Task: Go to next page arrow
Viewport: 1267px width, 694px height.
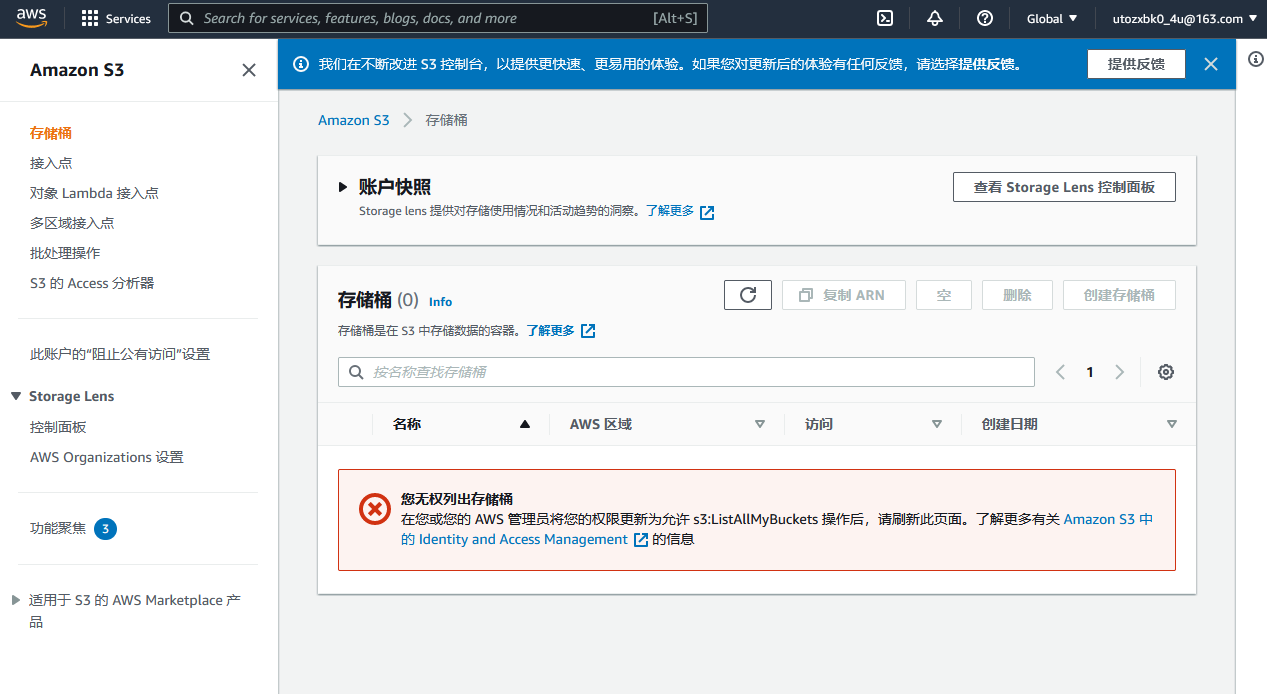Action: [1119, 372]
